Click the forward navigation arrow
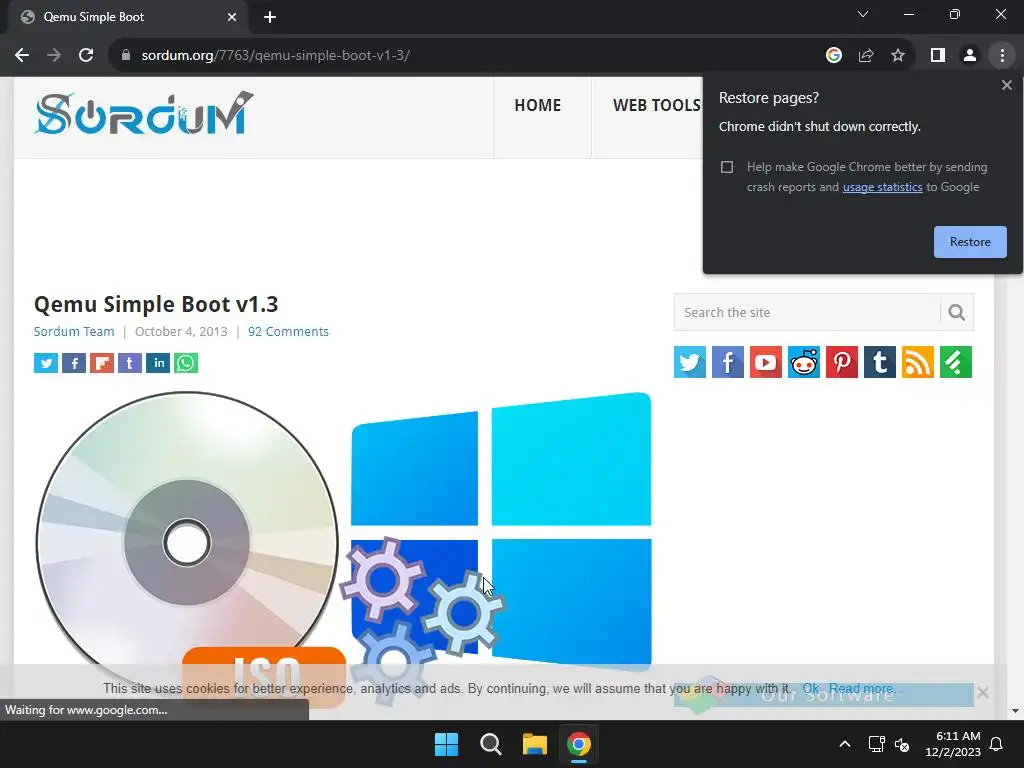This screenshot has height=768, width=1024. click(54, 56)
